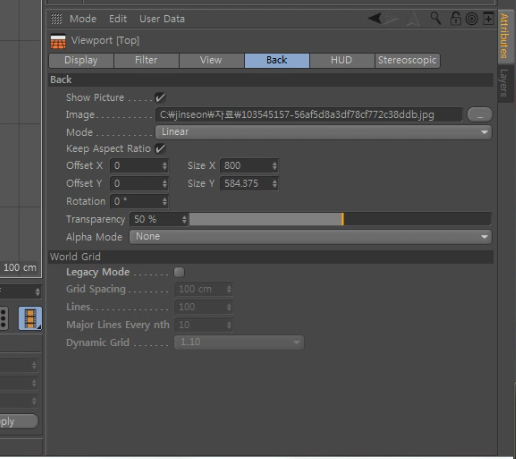Image resolution: width=516 pixels, height=459 pixels.
Task: Click the Size X input field
Action: [x=249, y=166]
